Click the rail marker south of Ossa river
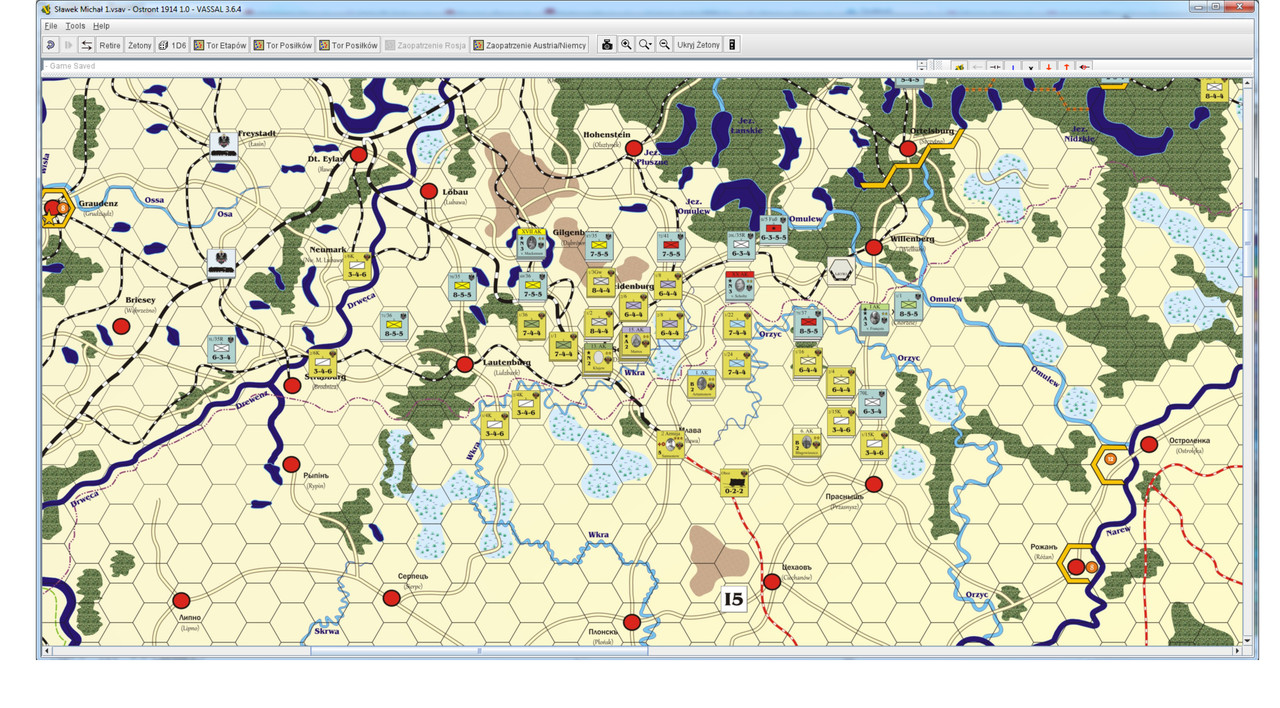The height and width of the screenshot is (708, 1280). click(x=222, y=262)
